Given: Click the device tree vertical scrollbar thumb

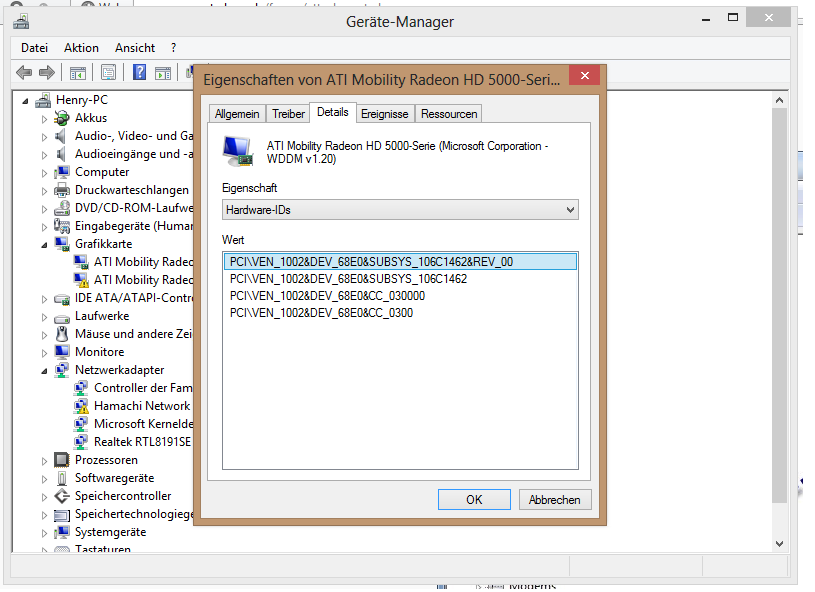Looking at the screenshot, I should coord(779,306).
